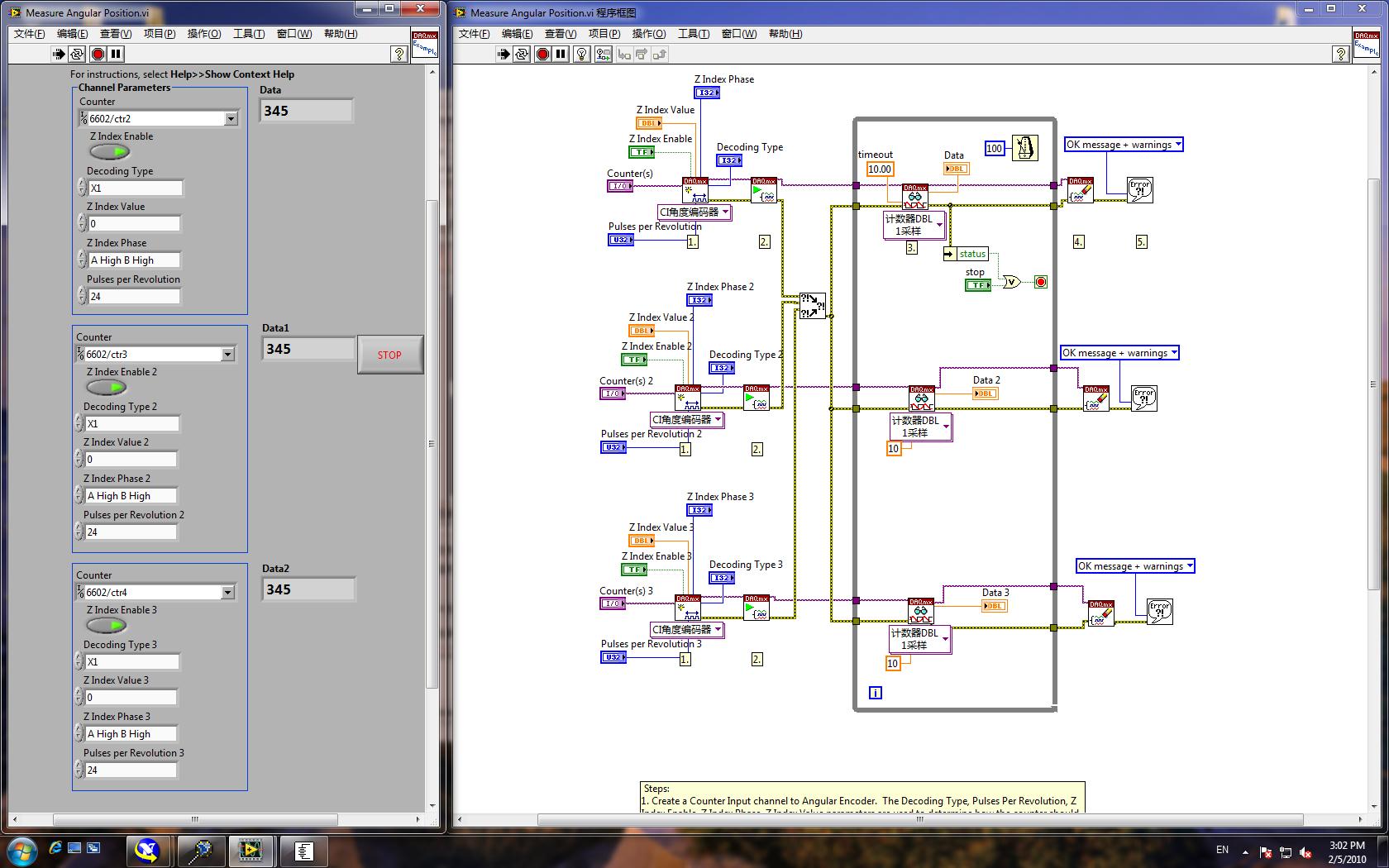
Task: Click Z Index Value 2 input field
Action: tap(131, 460)
